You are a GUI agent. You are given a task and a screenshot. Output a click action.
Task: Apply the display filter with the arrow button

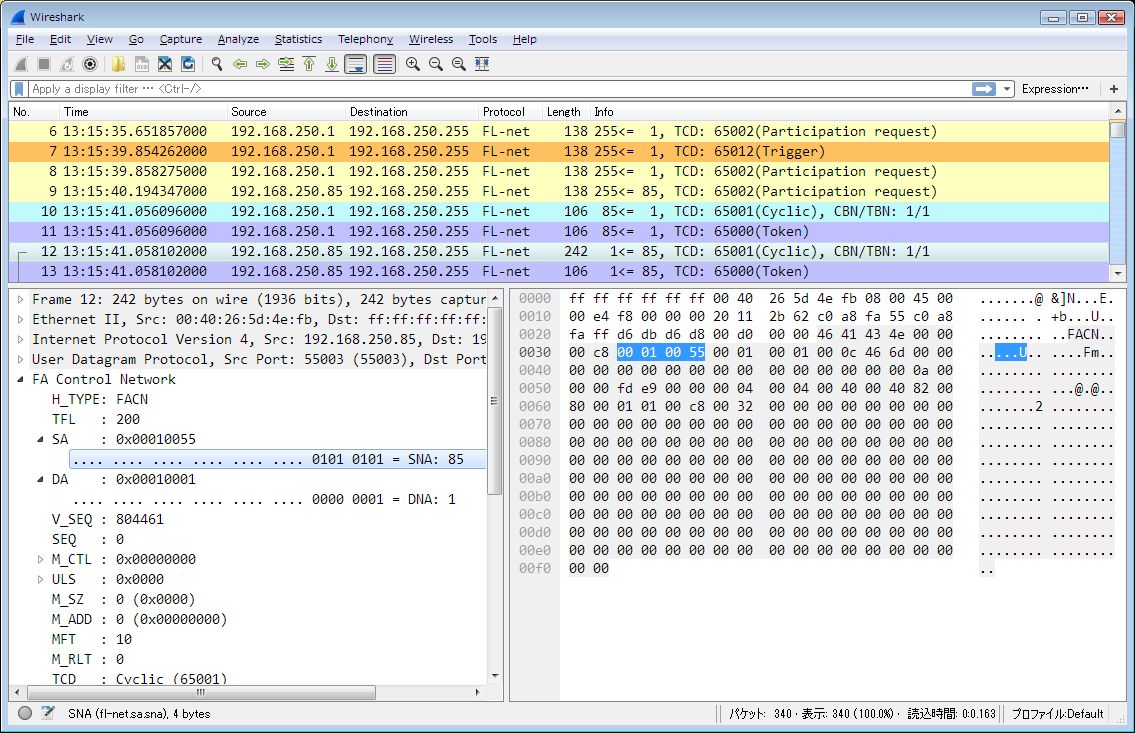[x=984, y=89]
